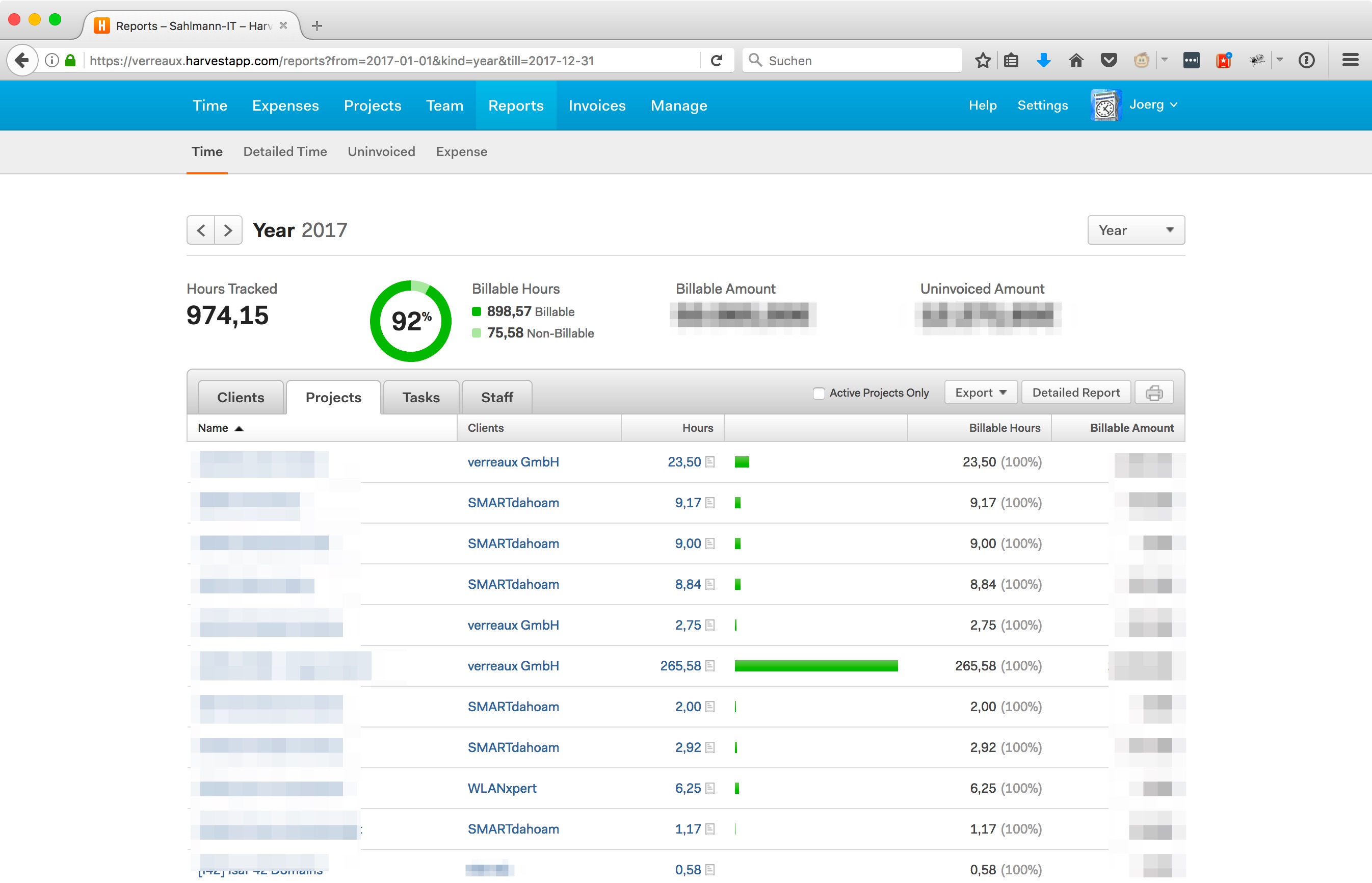1372x883 pixels.
Task: Click the detail icon beside 265,58 hours
Action: pyautogui.click(x=710, y=666)
